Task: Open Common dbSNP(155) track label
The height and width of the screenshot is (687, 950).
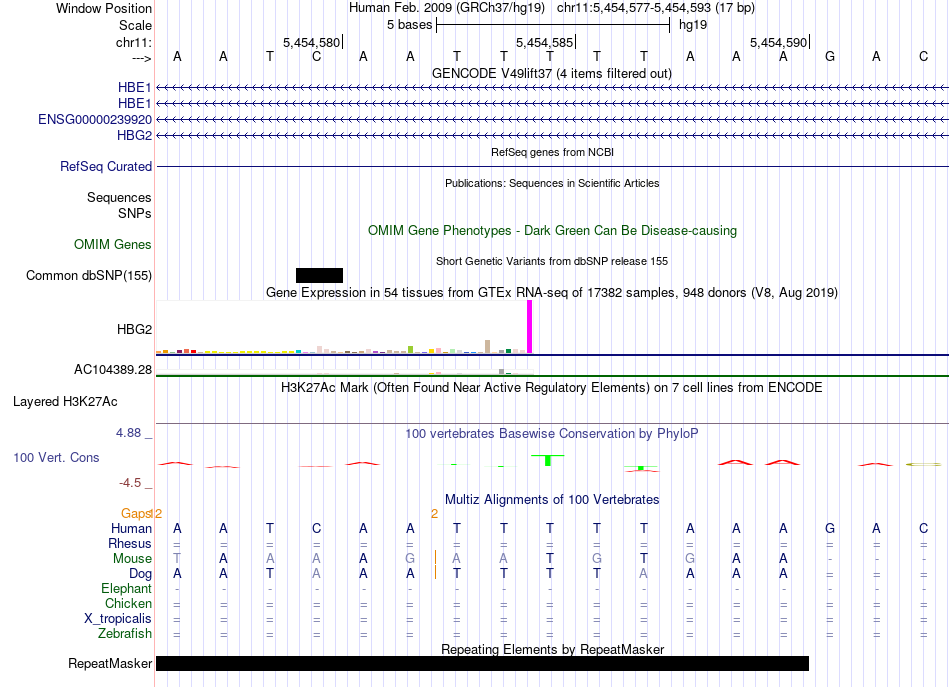Action: tap(89, 275)
